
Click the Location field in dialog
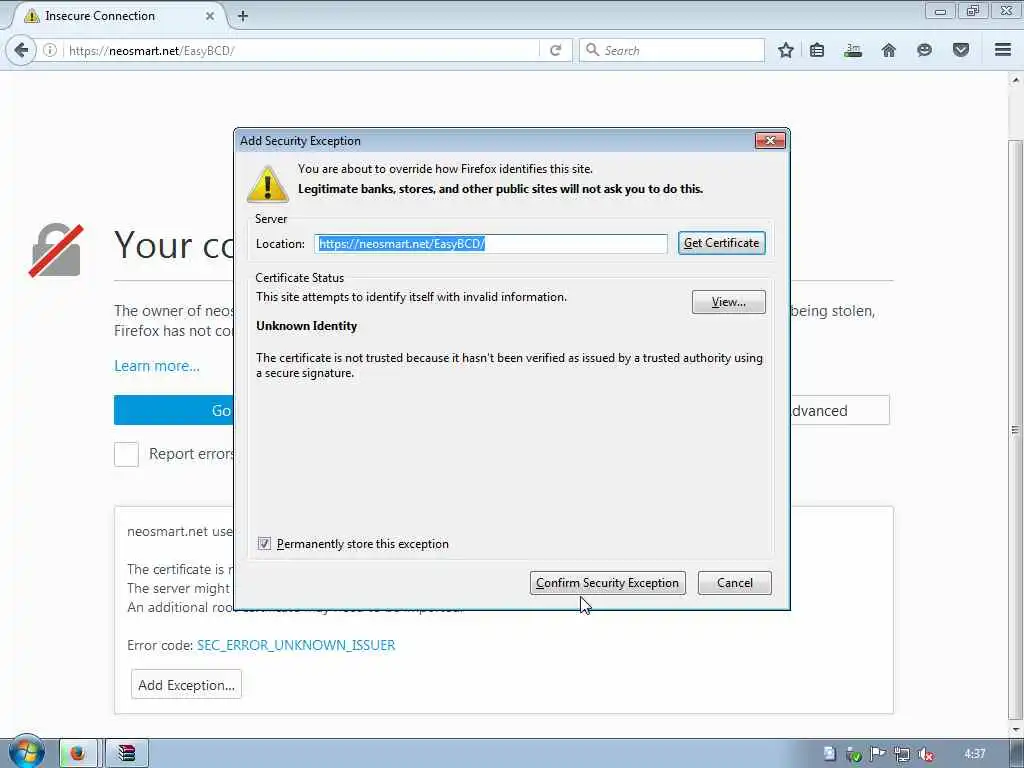click(491, 244)
